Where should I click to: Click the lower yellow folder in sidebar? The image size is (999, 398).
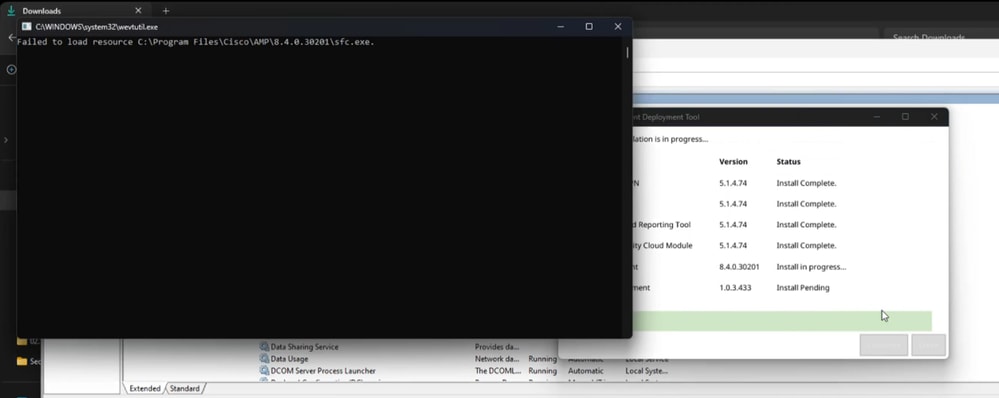pyautogui.click(x=22, y=361)
